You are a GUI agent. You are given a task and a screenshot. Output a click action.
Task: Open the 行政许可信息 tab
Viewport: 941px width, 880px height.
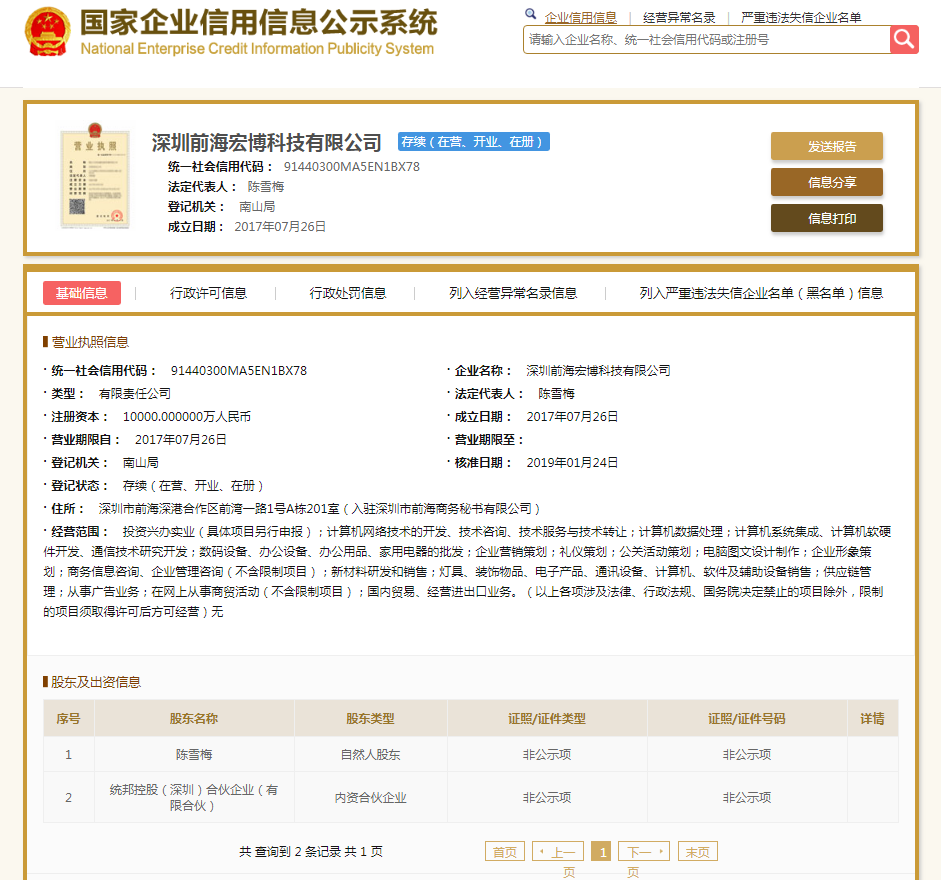click(x=208, y=293)
